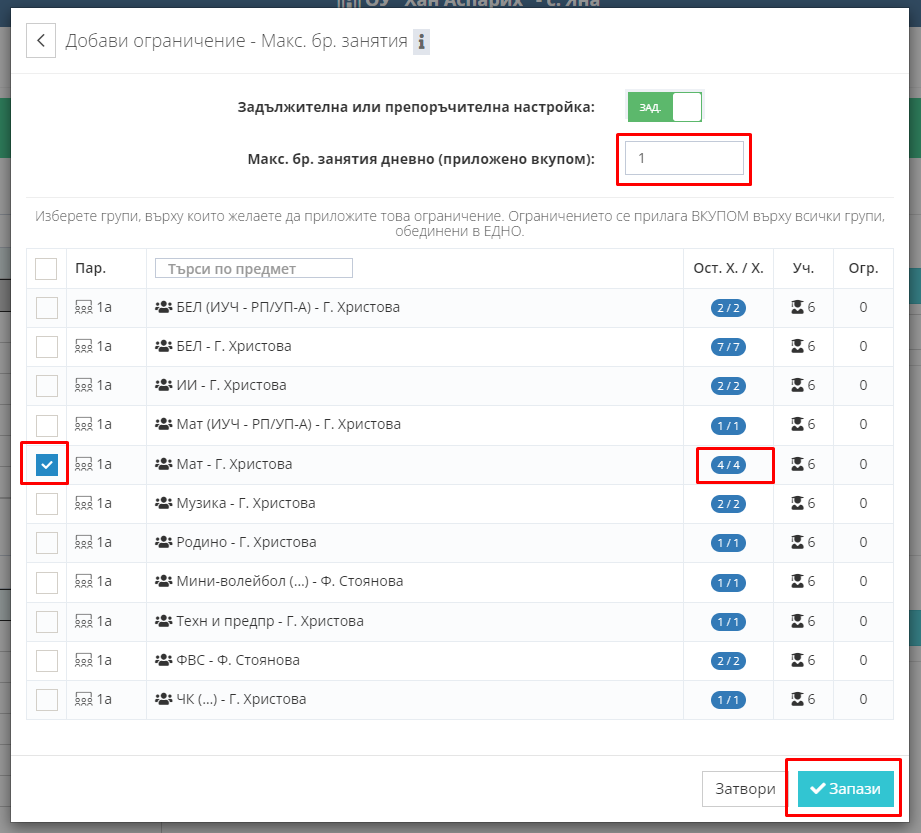Check the ИИ - Г. Христова row checkbox

coord(47,386)
